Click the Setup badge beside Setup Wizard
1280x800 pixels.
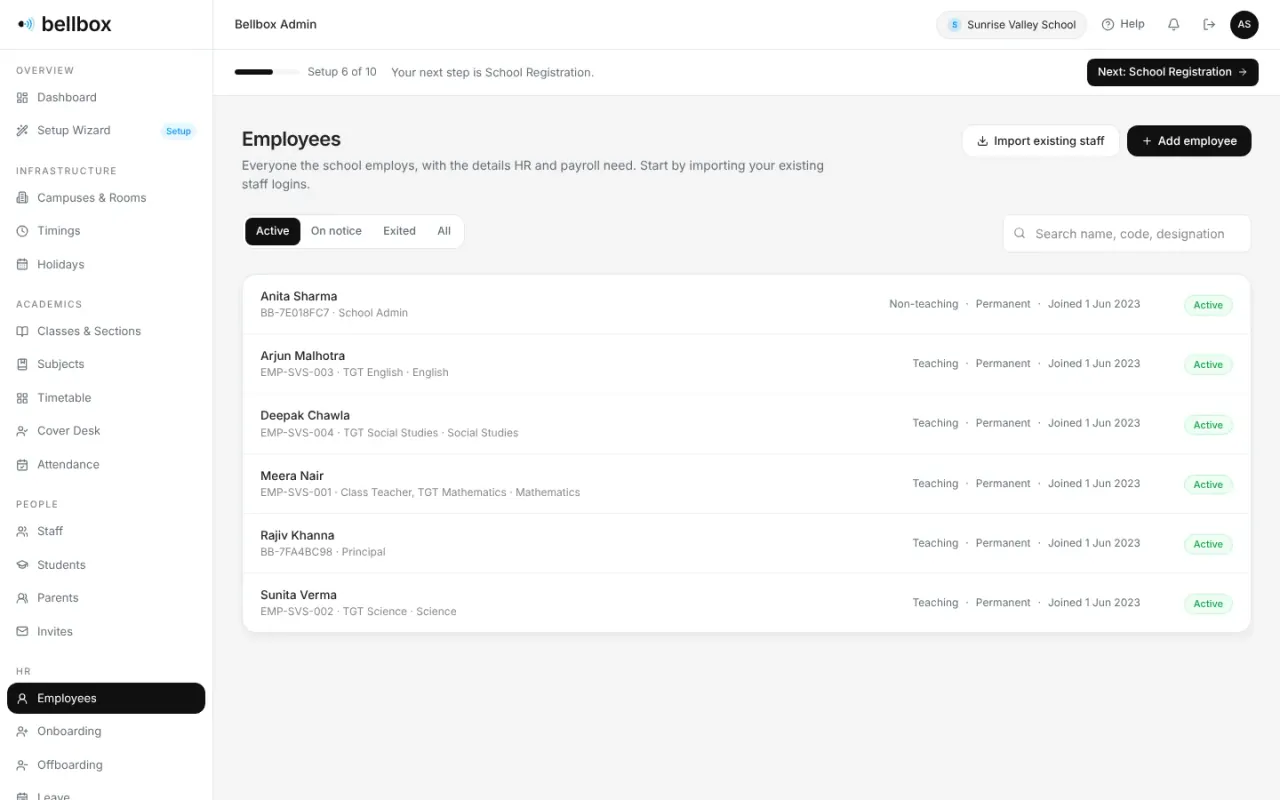[178, 131]
